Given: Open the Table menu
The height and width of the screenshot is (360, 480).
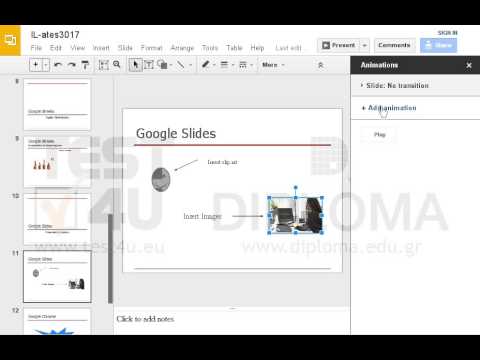Looking at the screenshot, I should pos(234,48).
